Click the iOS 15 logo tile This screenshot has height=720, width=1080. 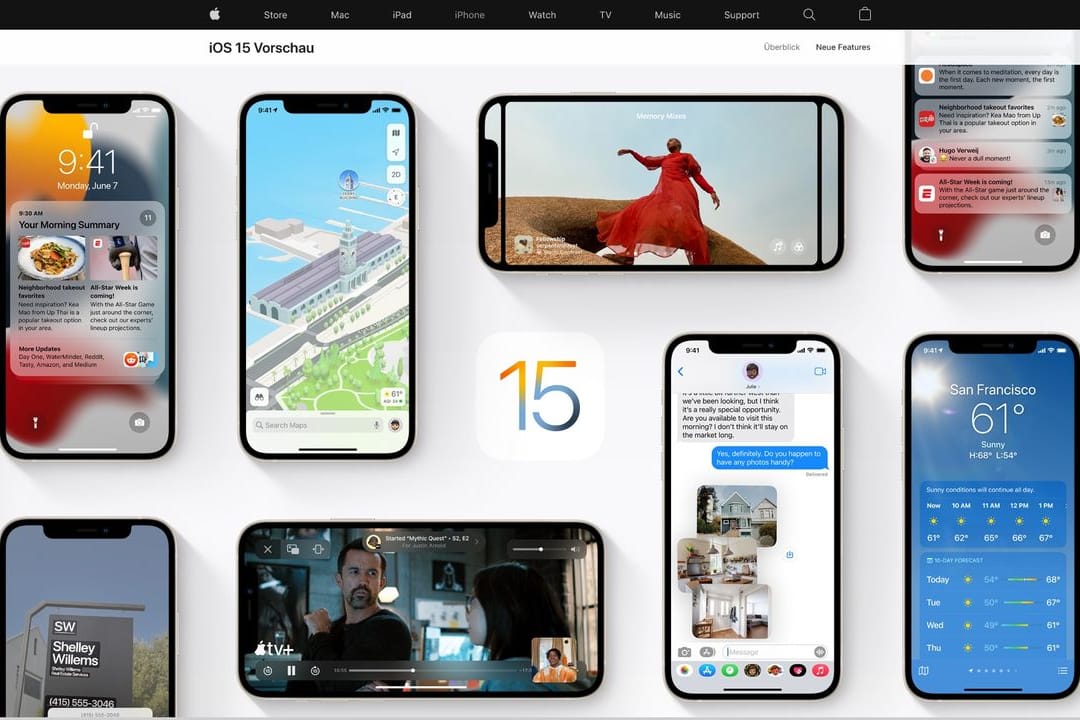(541, 396)
